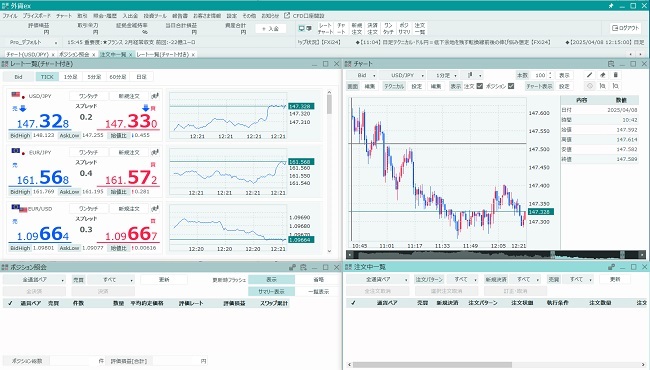650x370 pixels.
Task: Select the 5分足 timeframe toggle
Action: point(94,77)
